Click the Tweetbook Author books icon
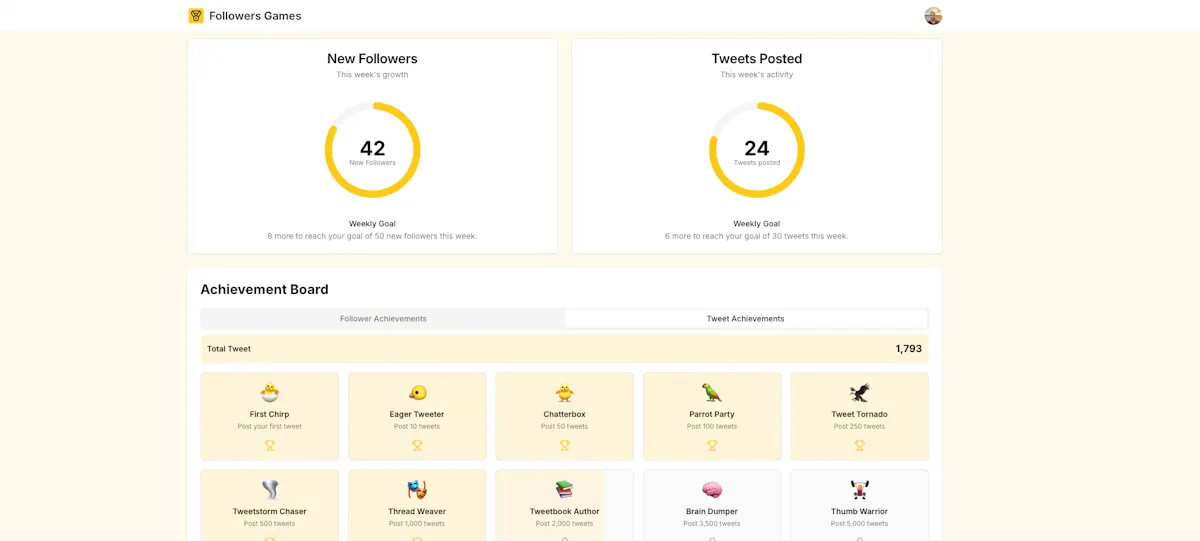 click(x=565, y=490)
